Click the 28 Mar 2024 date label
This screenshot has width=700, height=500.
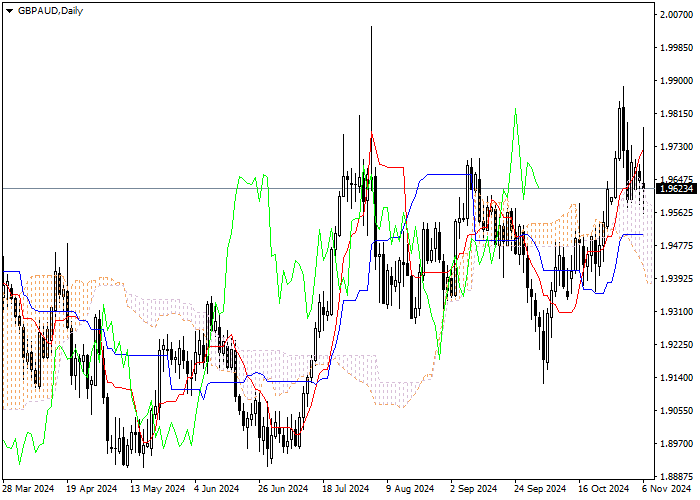pyautogui.click(x=29, y=489)
